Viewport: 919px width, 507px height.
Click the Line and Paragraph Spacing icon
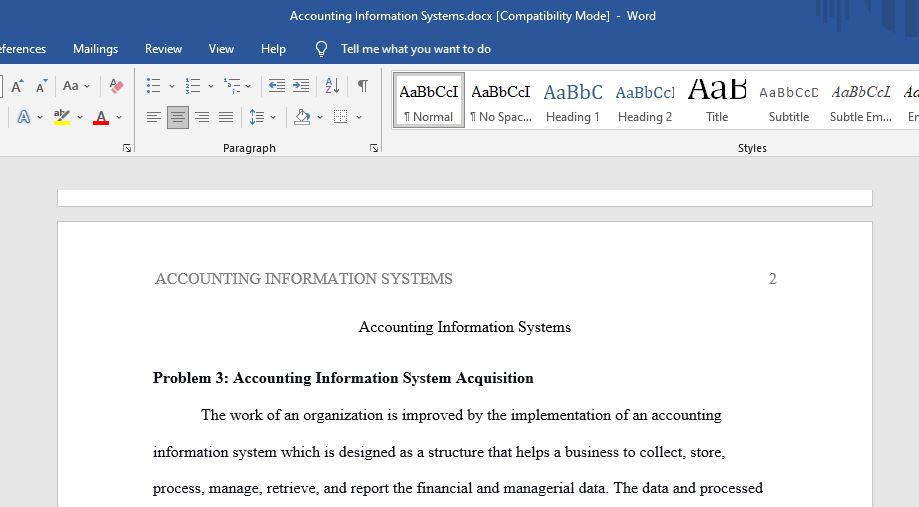tap(257, 117)
